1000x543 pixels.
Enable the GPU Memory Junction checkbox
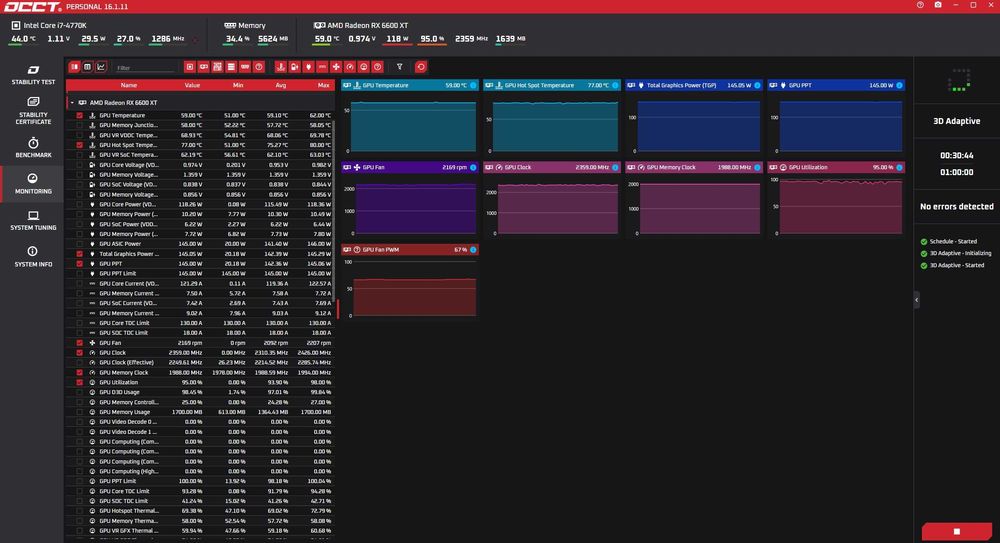80,125
